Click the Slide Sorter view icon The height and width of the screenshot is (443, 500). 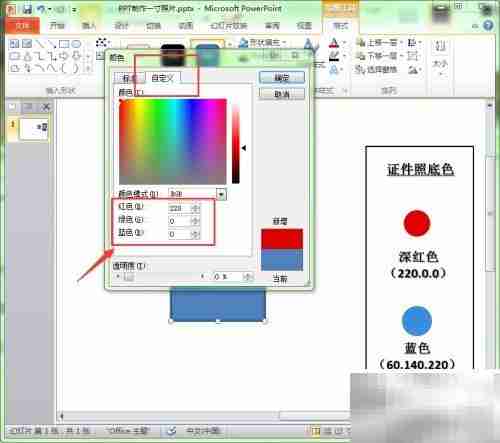pyautogui.click(x=328, y=431)
